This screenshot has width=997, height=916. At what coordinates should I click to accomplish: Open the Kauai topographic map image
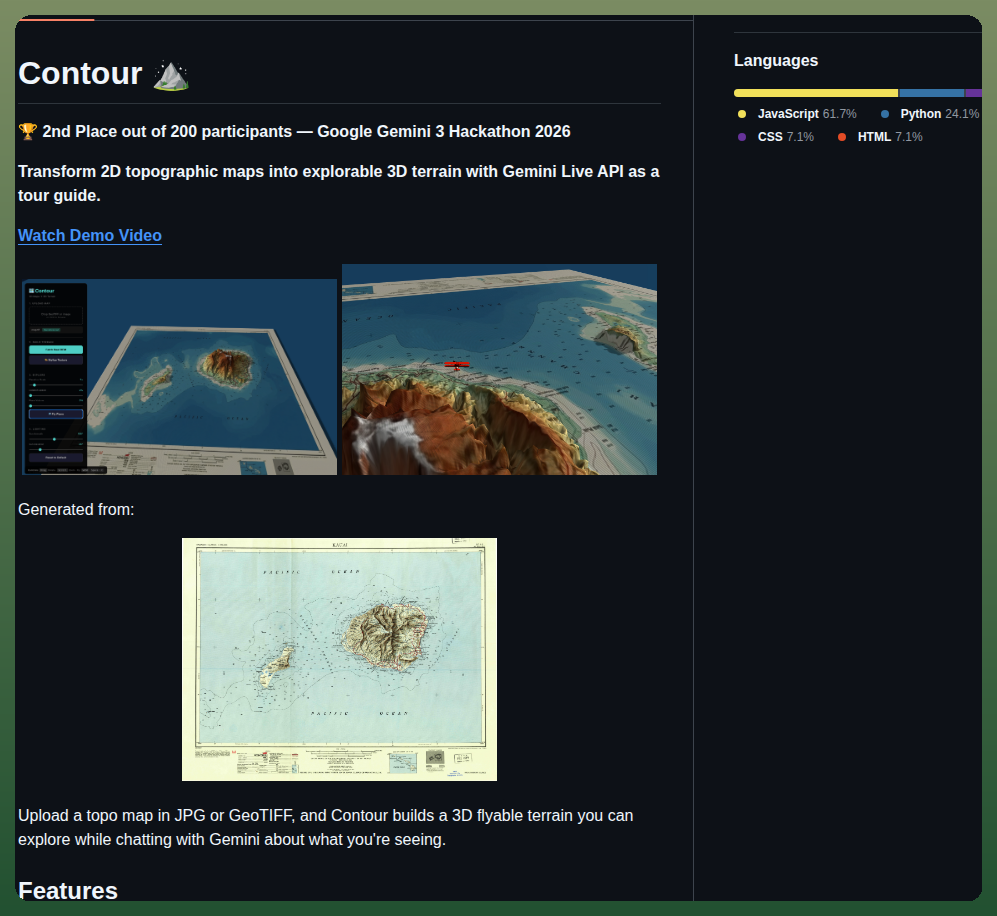pyautogui.click(x=340, y=659)
